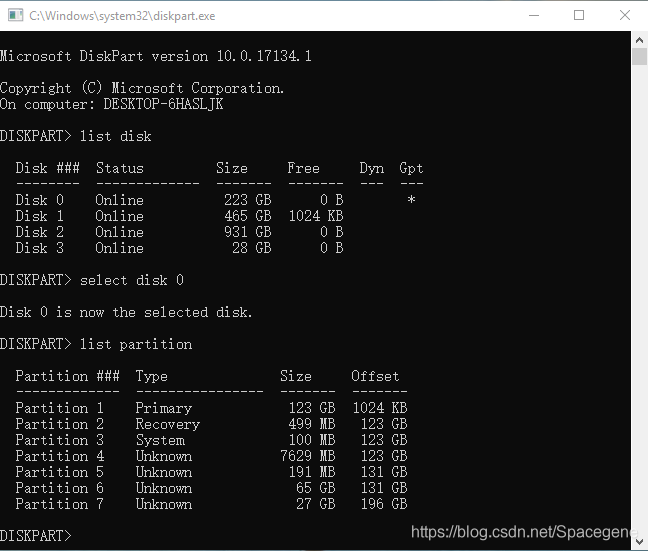Click the 'list disk' command text
Screen dimensions: 648x551
[x=115, y=136]
